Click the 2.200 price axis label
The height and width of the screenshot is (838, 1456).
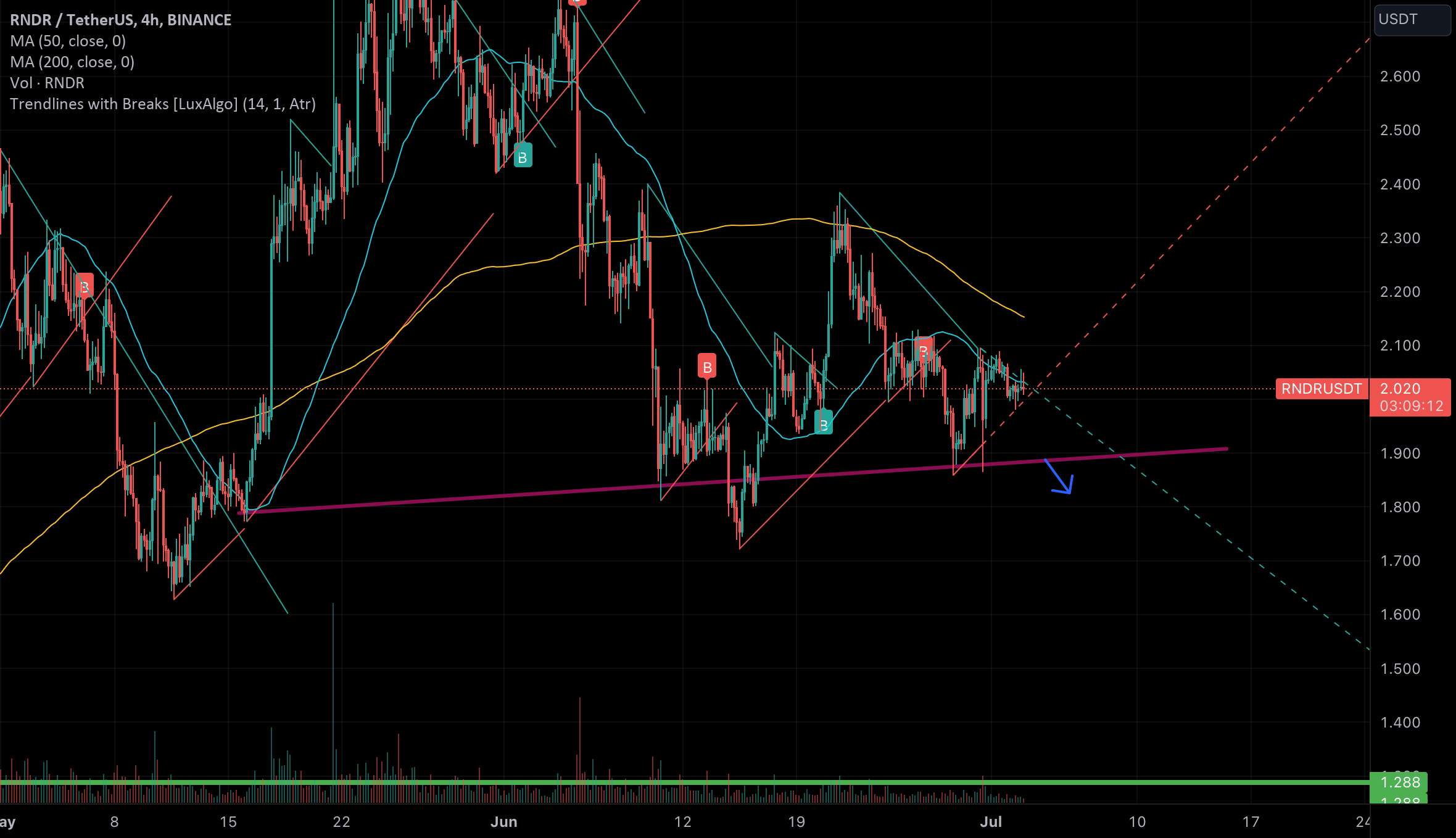pos(1400,292)
